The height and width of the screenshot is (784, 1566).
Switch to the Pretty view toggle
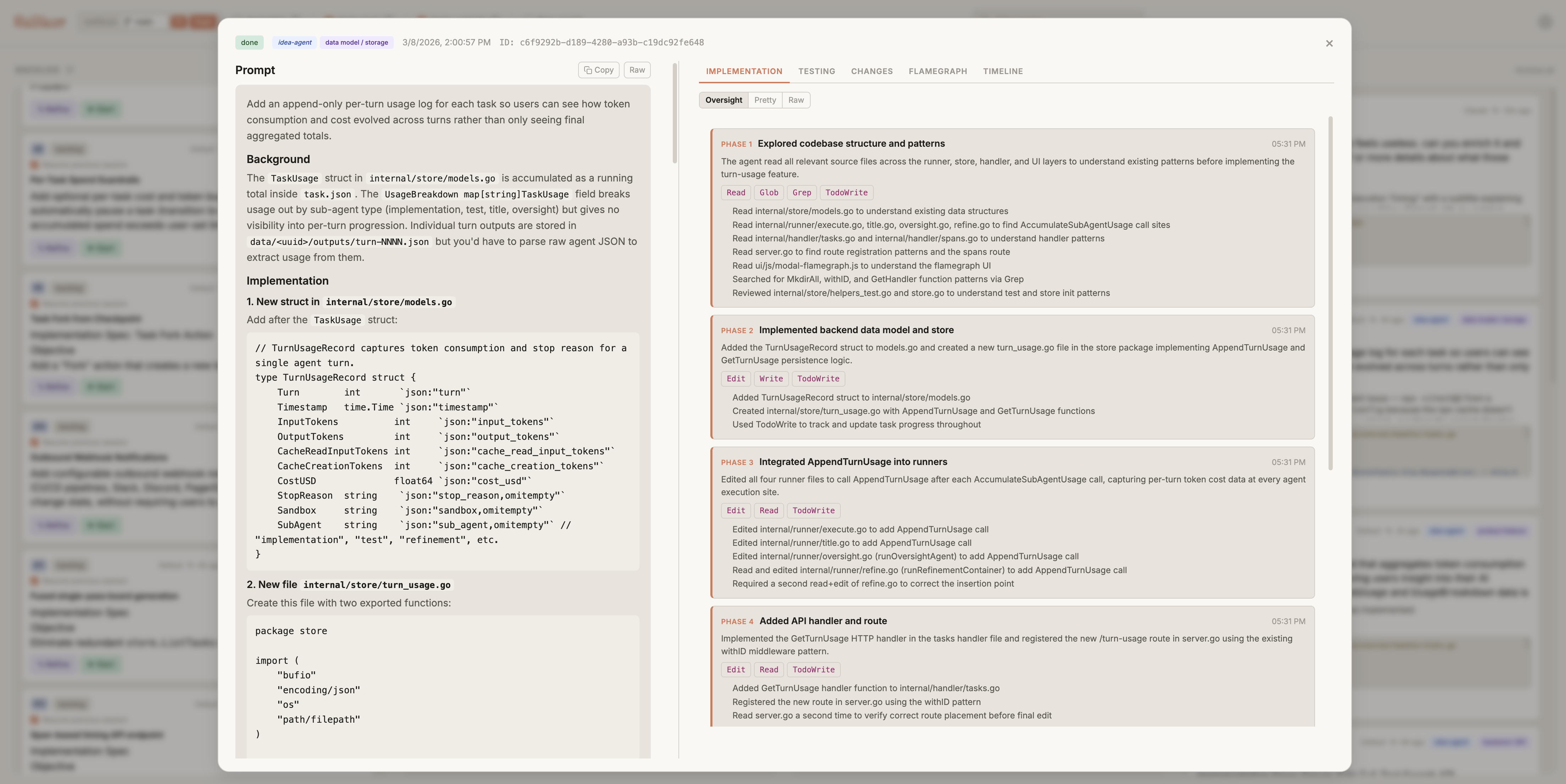coord(765,100)
